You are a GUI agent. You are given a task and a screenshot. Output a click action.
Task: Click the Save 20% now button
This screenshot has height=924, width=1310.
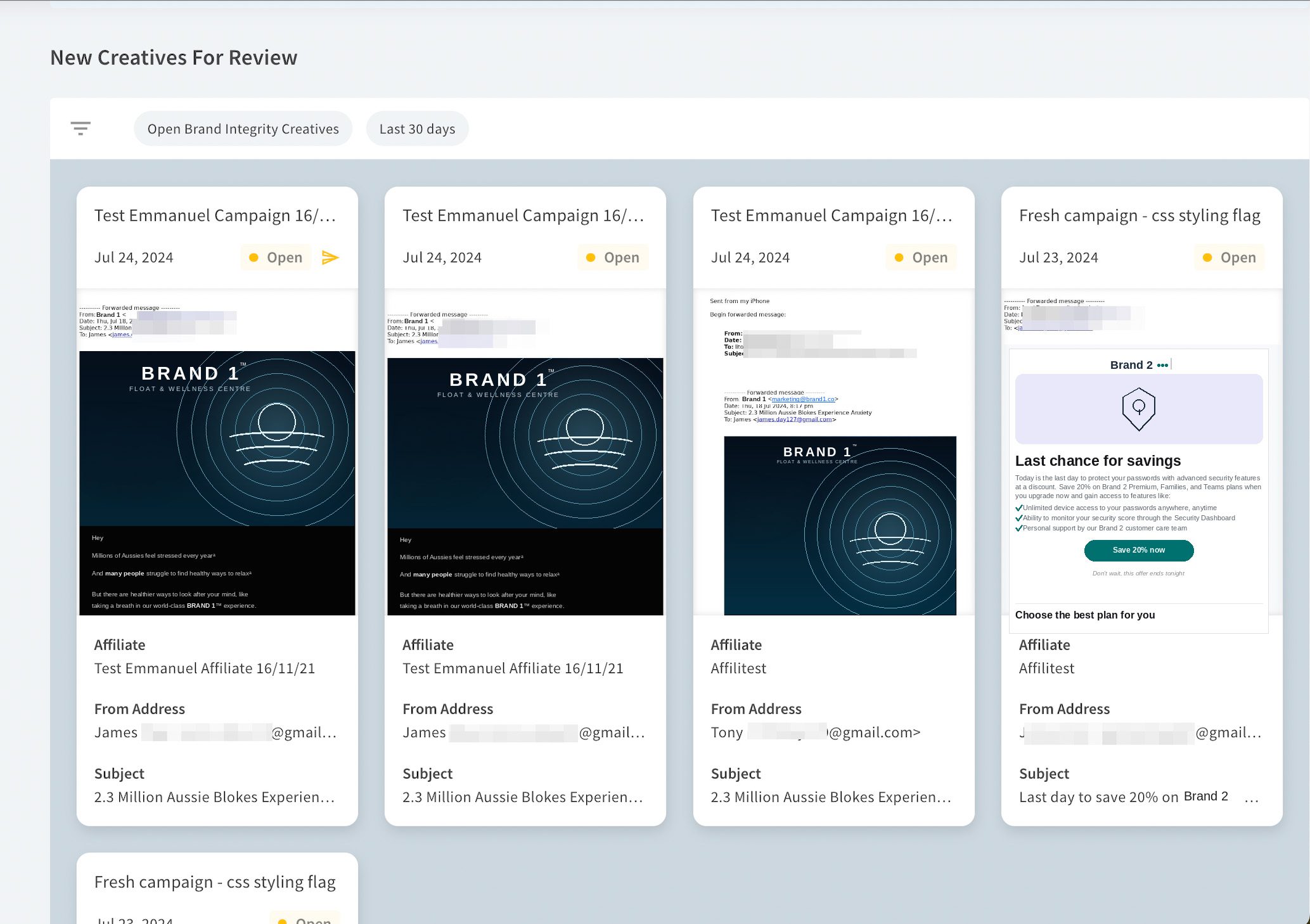click(1139, 550)
